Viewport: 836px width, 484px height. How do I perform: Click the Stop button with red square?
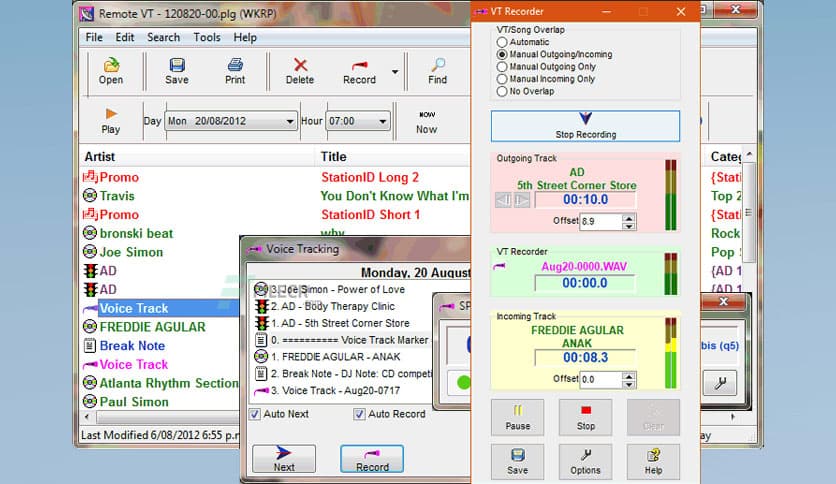(x=585, y=417)
